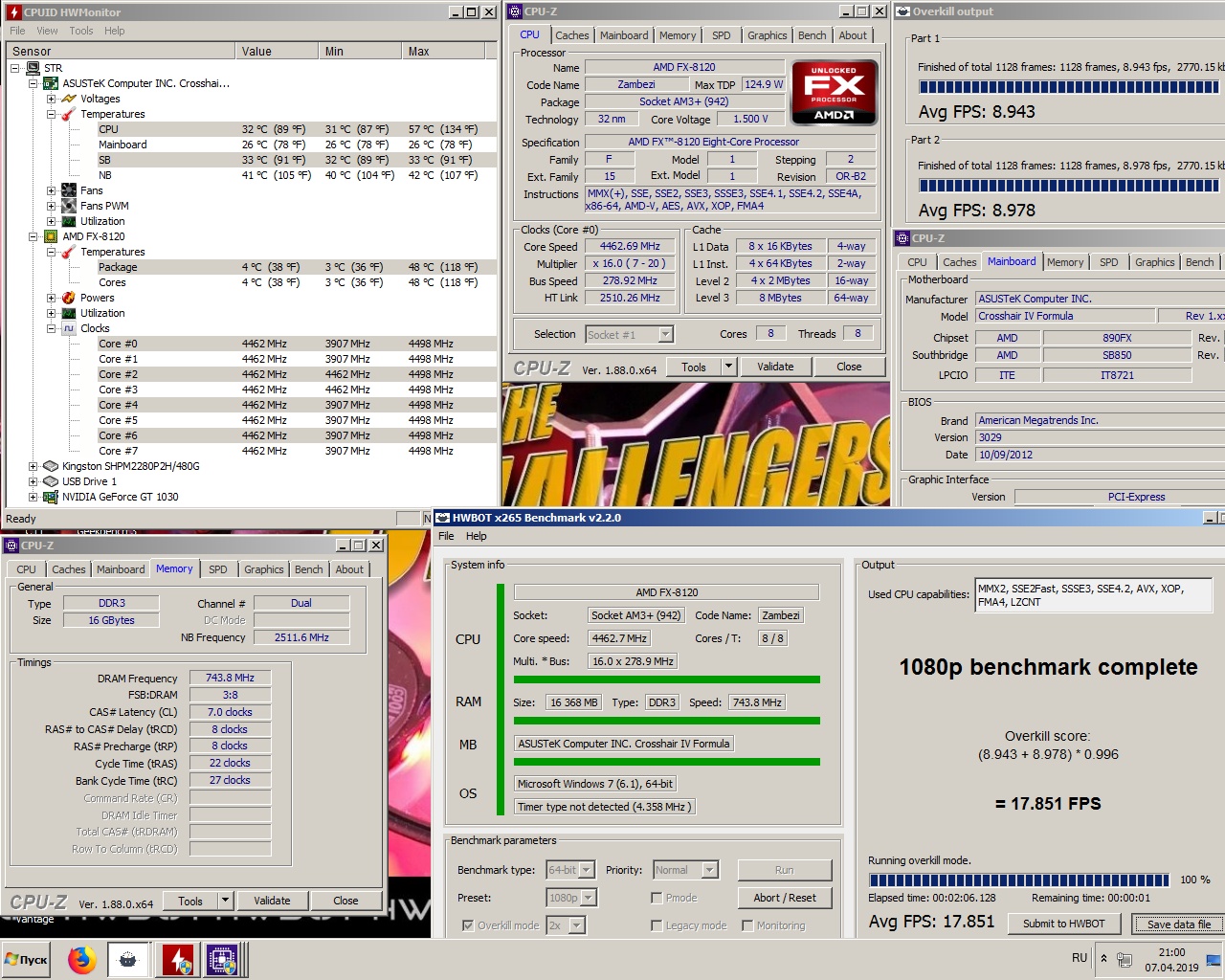The height and width of the screenshot is (980, 1225).
Task: Open the File menu in HWBOT x265
Action: point(446,536)
